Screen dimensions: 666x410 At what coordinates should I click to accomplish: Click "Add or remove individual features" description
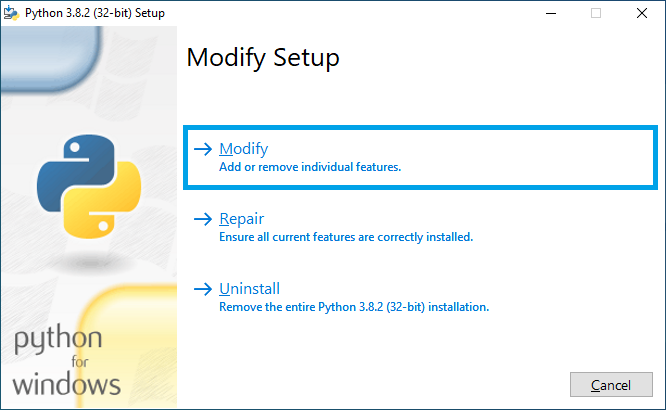point(310,167)
